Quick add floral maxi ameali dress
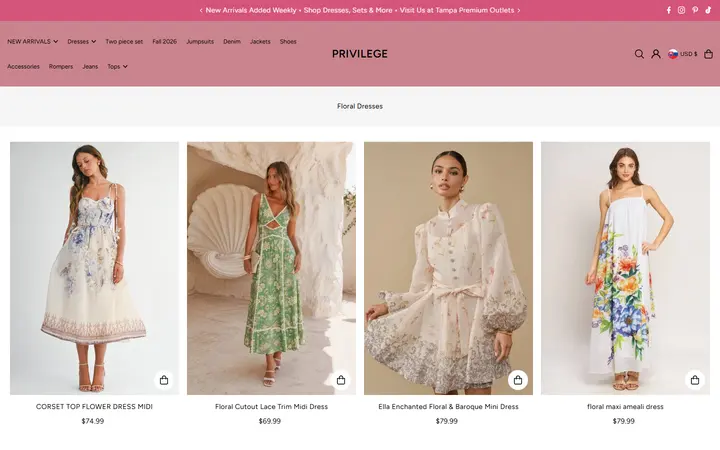 click(695, 380)
